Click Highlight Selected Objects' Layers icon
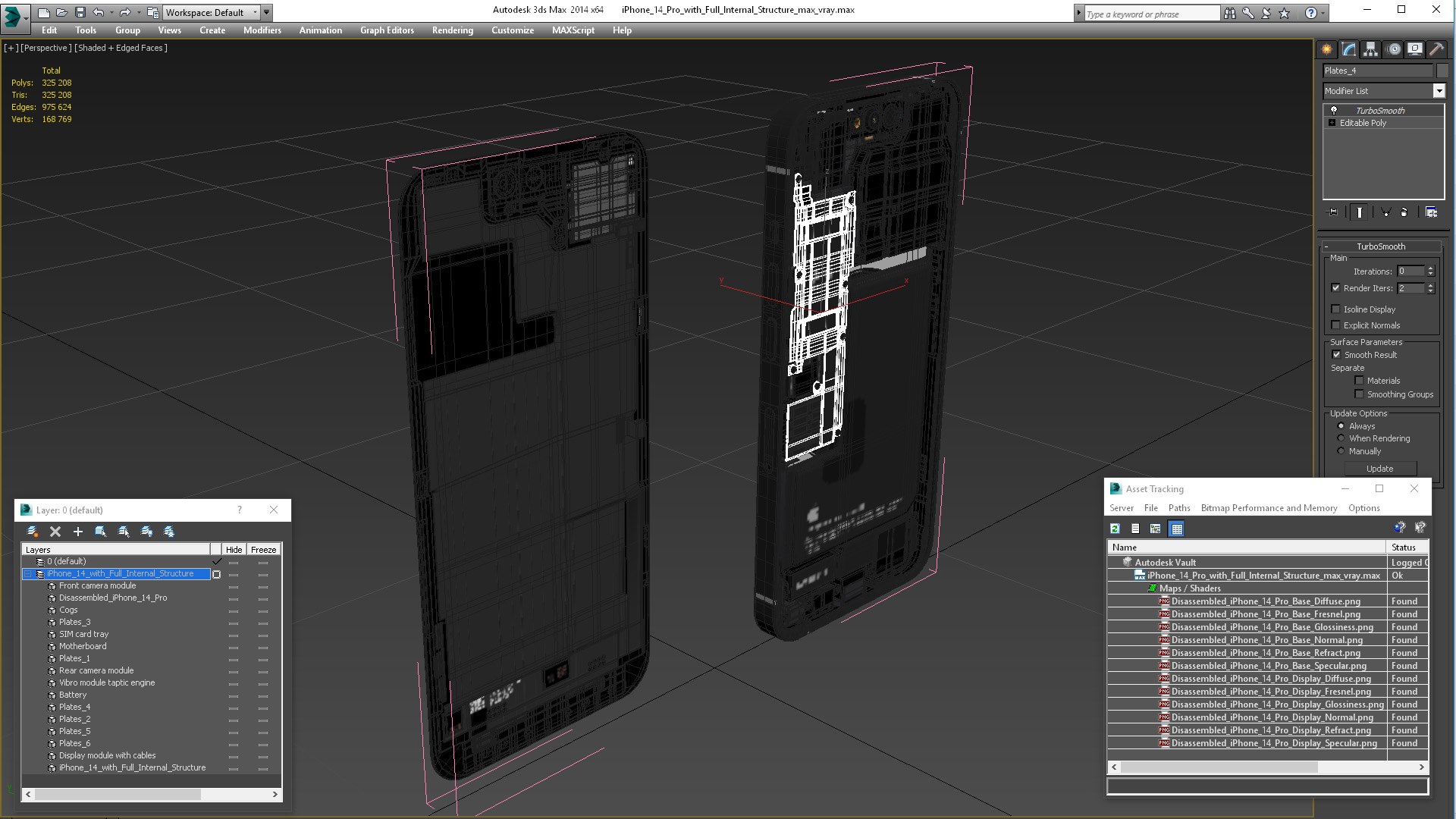The image size is (1456, 819). point(124,532)
